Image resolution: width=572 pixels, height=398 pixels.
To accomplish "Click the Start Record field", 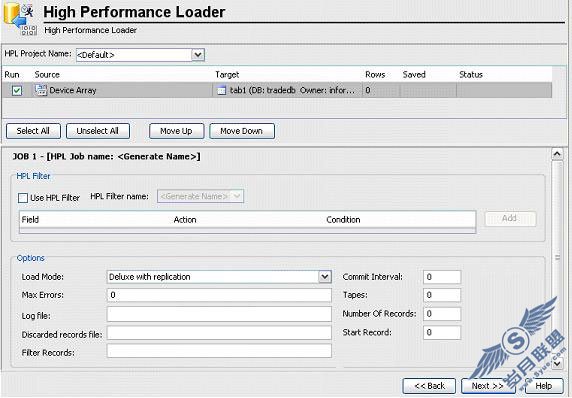I will [x=442, y=332].
